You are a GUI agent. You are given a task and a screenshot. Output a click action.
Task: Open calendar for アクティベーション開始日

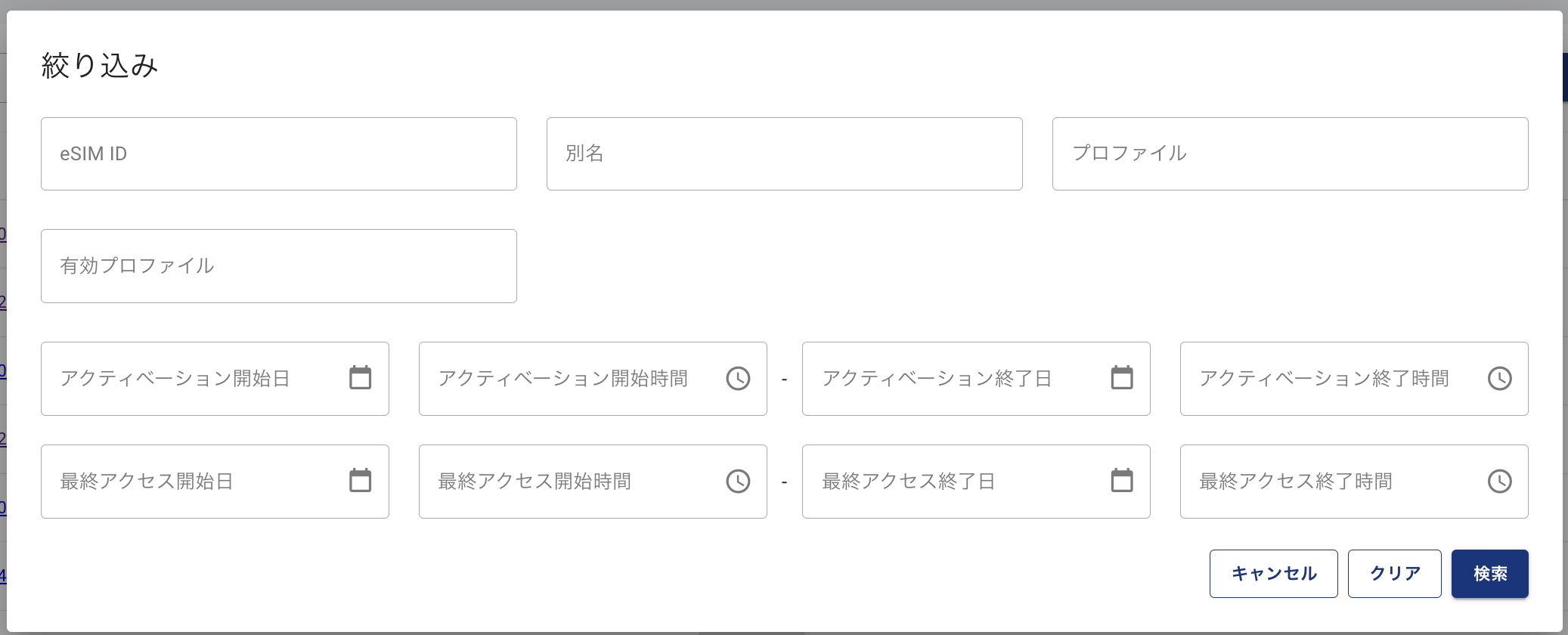(x=360, y=378)
